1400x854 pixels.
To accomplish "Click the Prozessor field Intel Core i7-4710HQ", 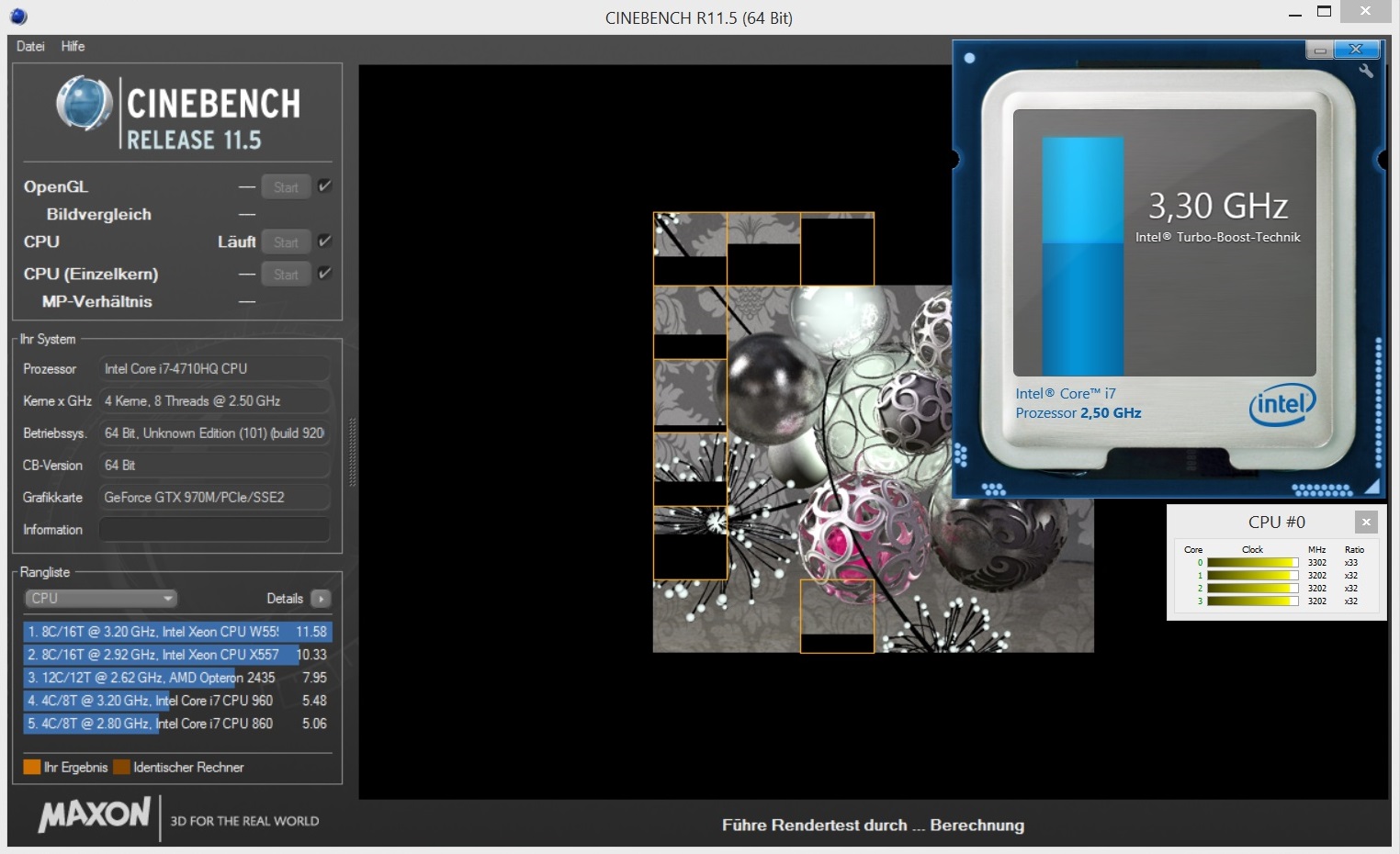I will tap(214, 368).
